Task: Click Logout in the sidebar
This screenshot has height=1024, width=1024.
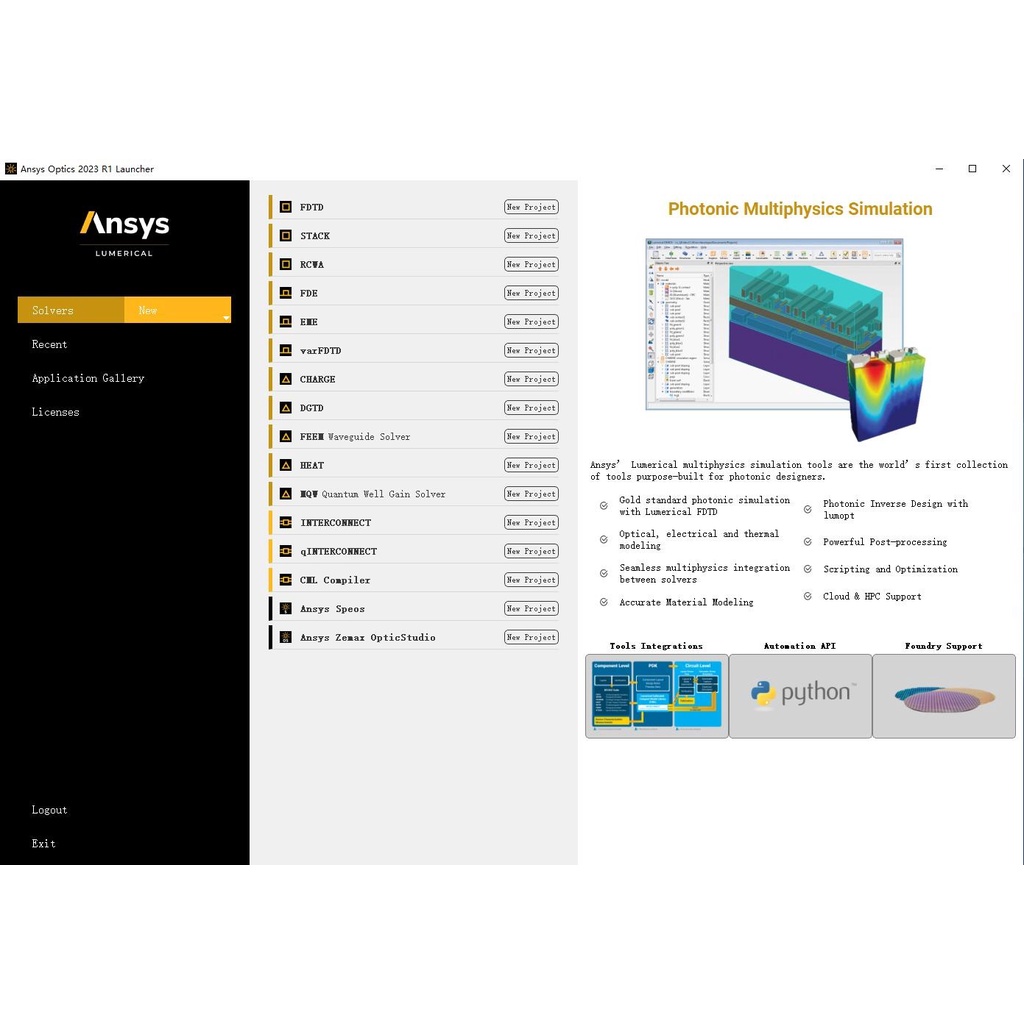Action: coord(50,810)
